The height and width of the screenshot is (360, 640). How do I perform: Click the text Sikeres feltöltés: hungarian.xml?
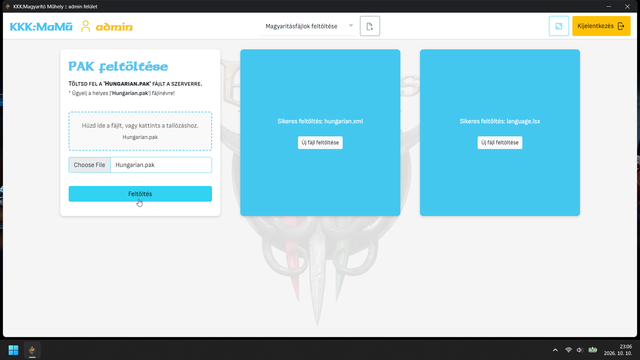[x=320, y=121]
